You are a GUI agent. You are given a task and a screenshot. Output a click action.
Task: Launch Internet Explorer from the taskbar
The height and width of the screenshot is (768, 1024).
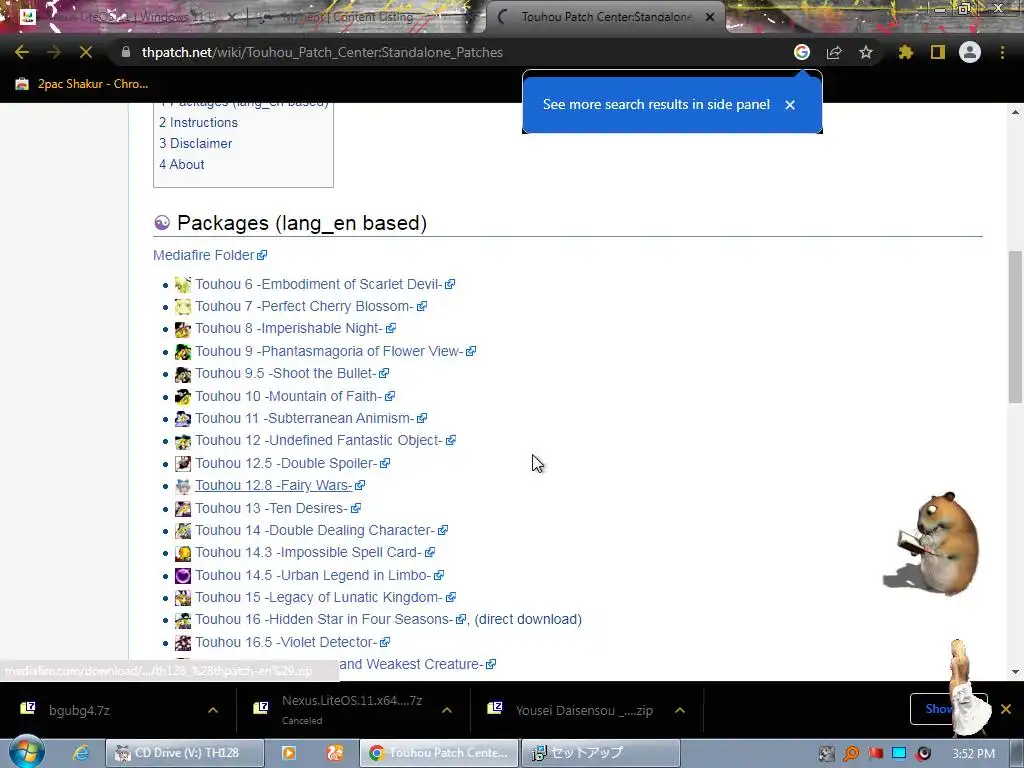(x=80, y=753)
